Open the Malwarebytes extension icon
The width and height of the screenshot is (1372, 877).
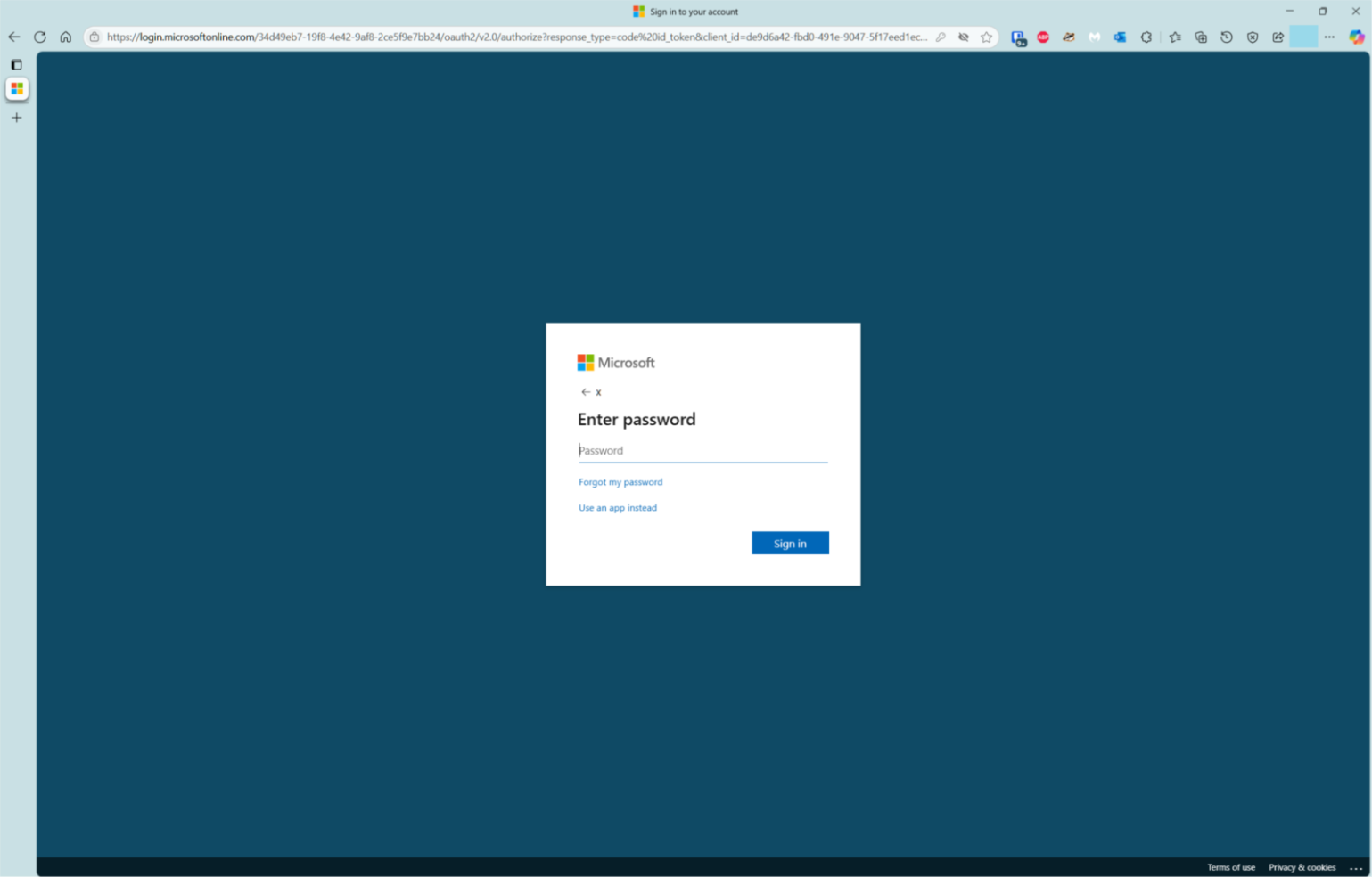1095,37
